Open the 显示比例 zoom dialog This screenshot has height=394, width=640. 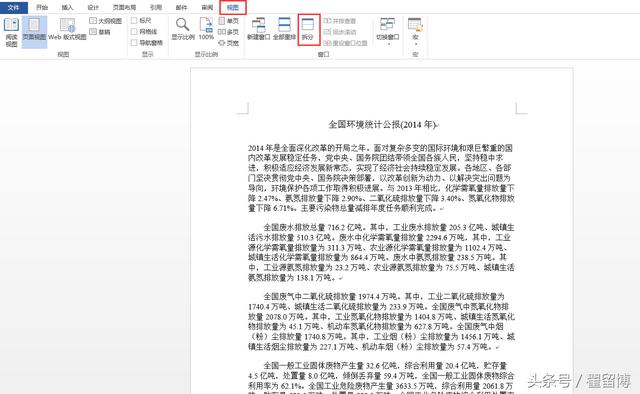click(182, 29)
